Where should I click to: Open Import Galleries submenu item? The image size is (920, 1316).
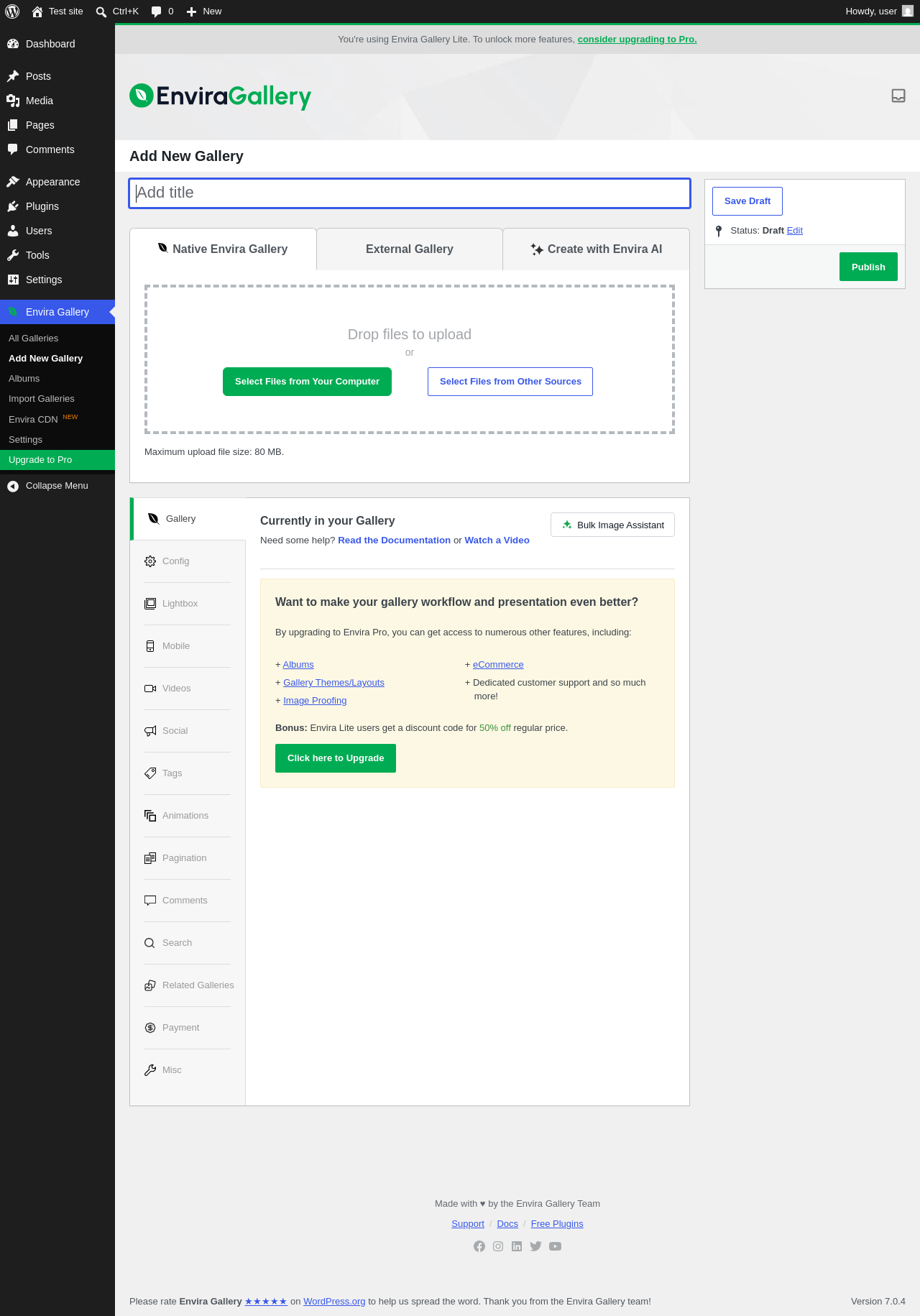[x=42, y=399]
